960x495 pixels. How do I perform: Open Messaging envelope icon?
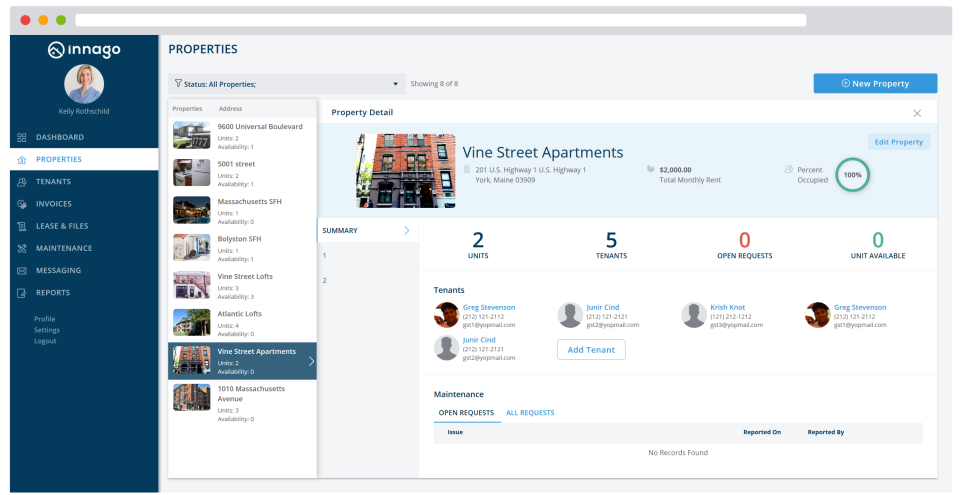coord(21,270)
